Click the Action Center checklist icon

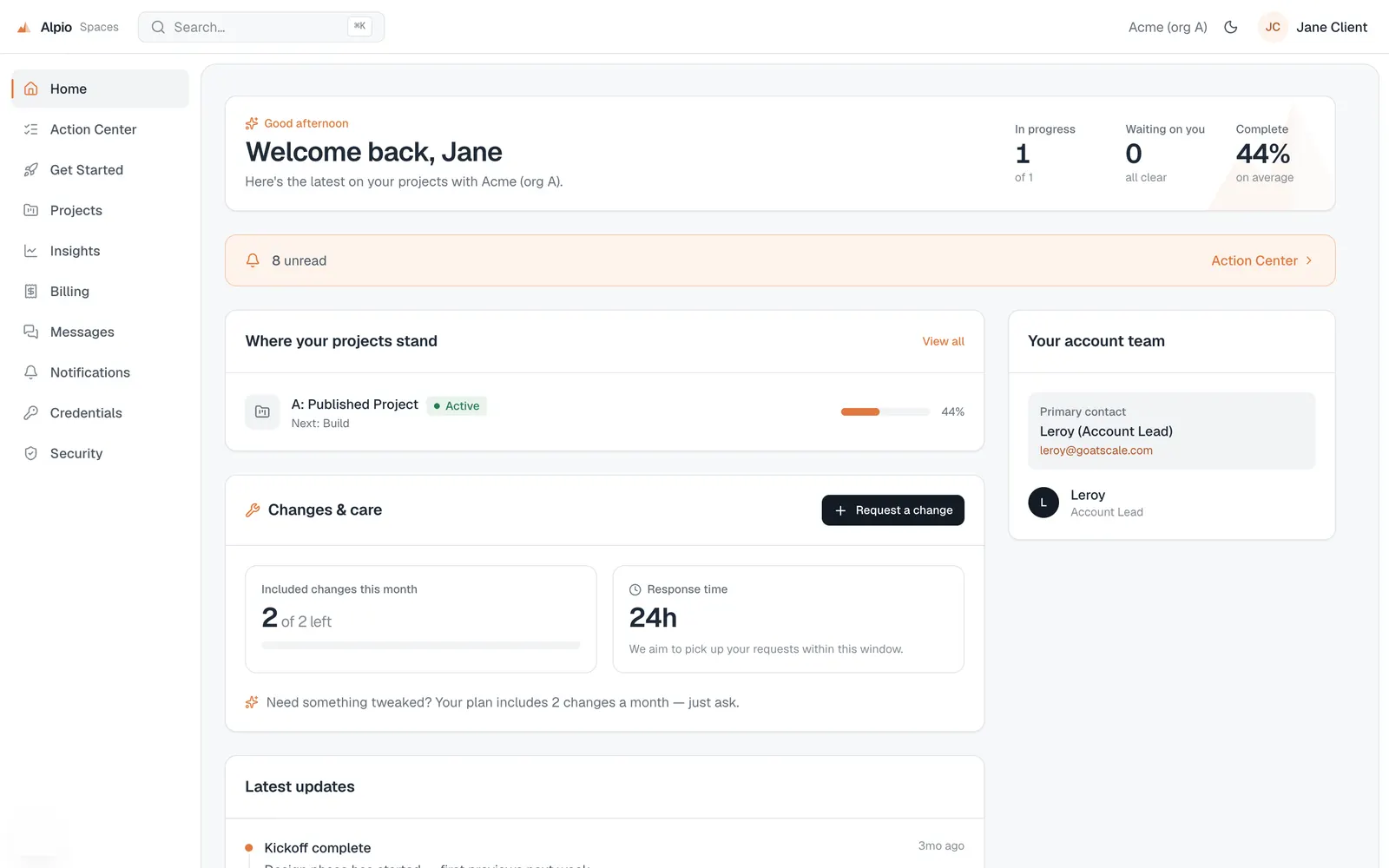coord(31,129)
